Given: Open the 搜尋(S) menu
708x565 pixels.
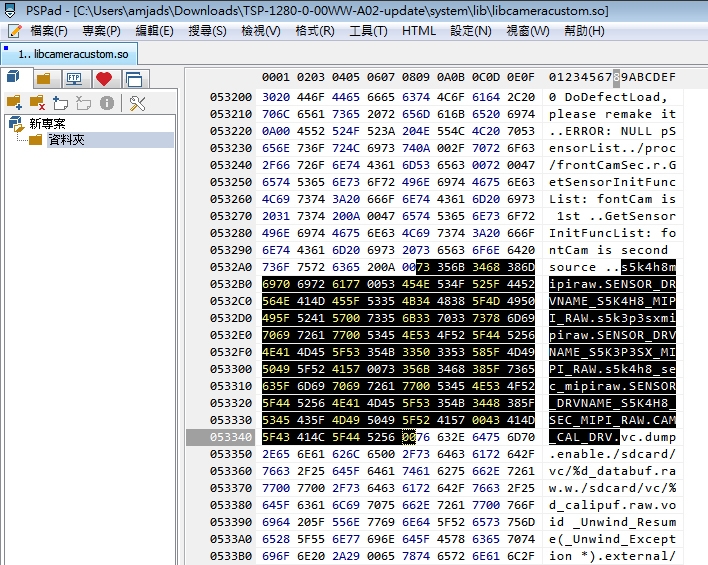Looking at the screenshot, I should click(x=207, y=31).
